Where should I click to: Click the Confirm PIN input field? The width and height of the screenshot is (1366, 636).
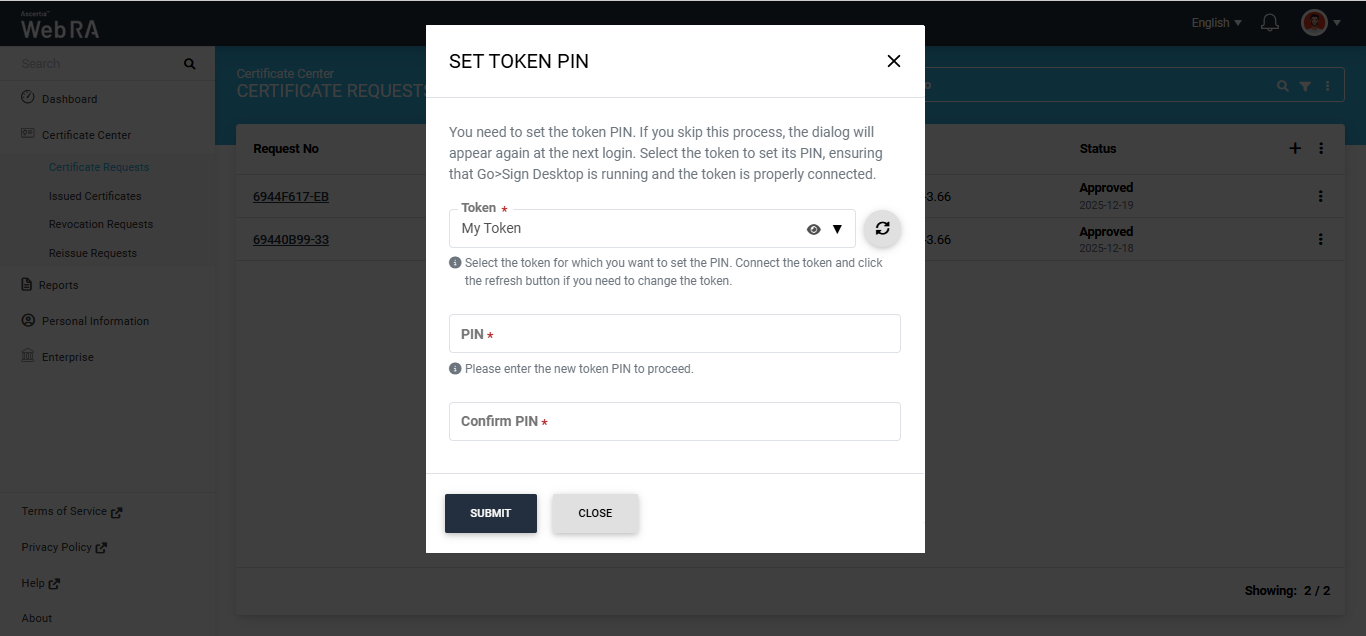point(675,421)
